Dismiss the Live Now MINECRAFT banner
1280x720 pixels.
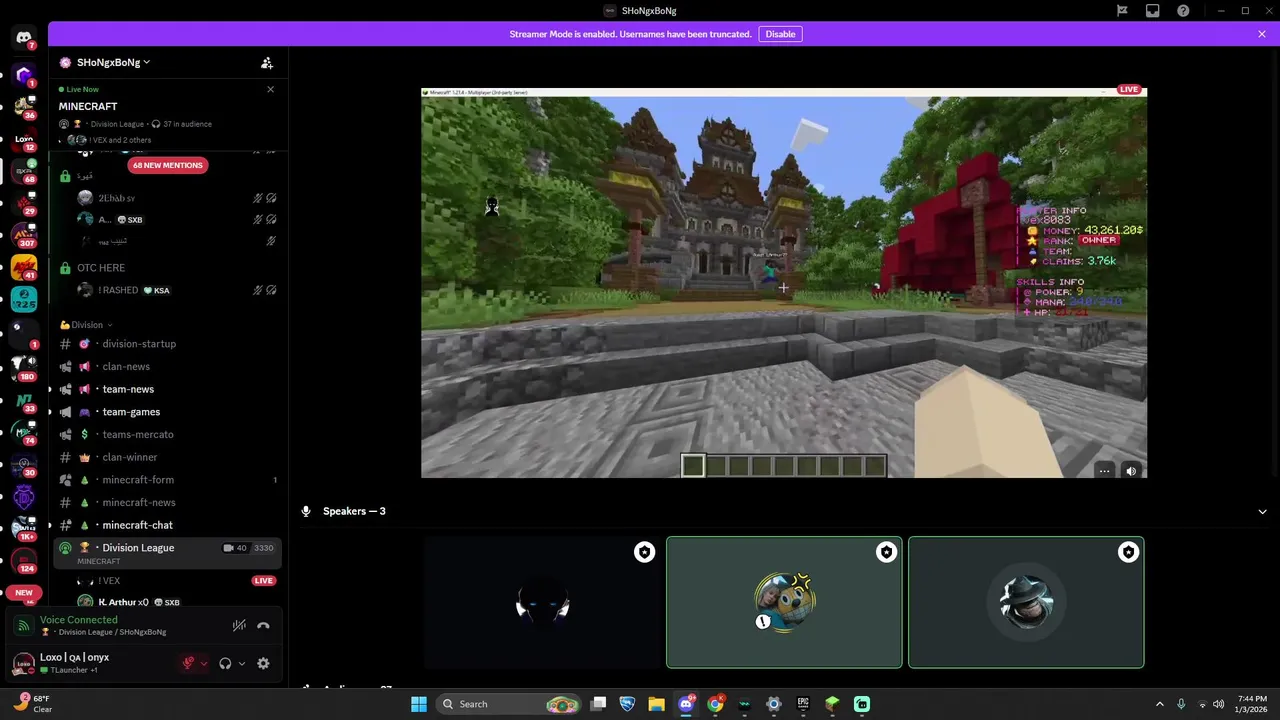(x=270, y=90)
